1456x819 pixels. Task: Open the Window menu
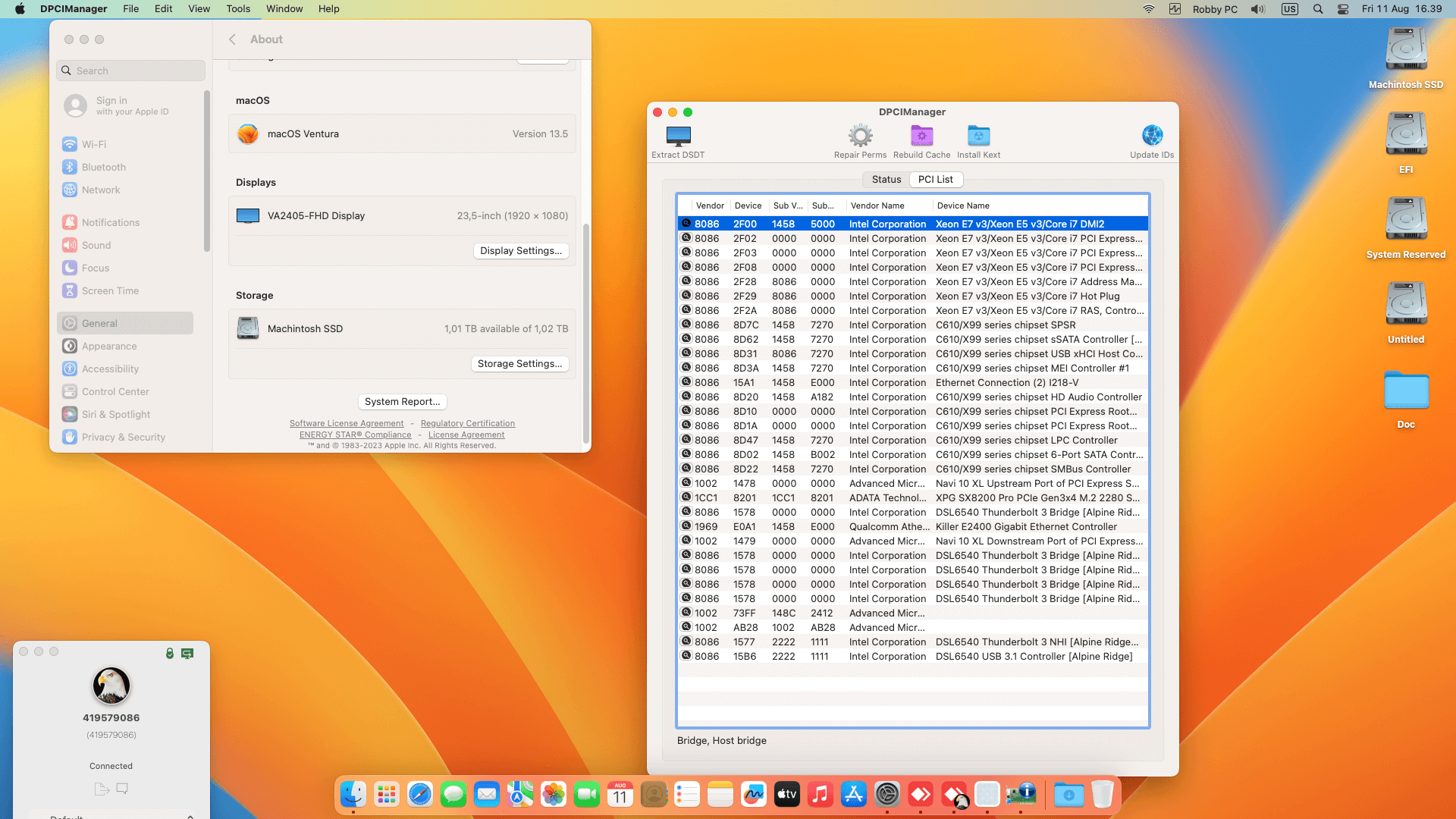coord(284,9)
